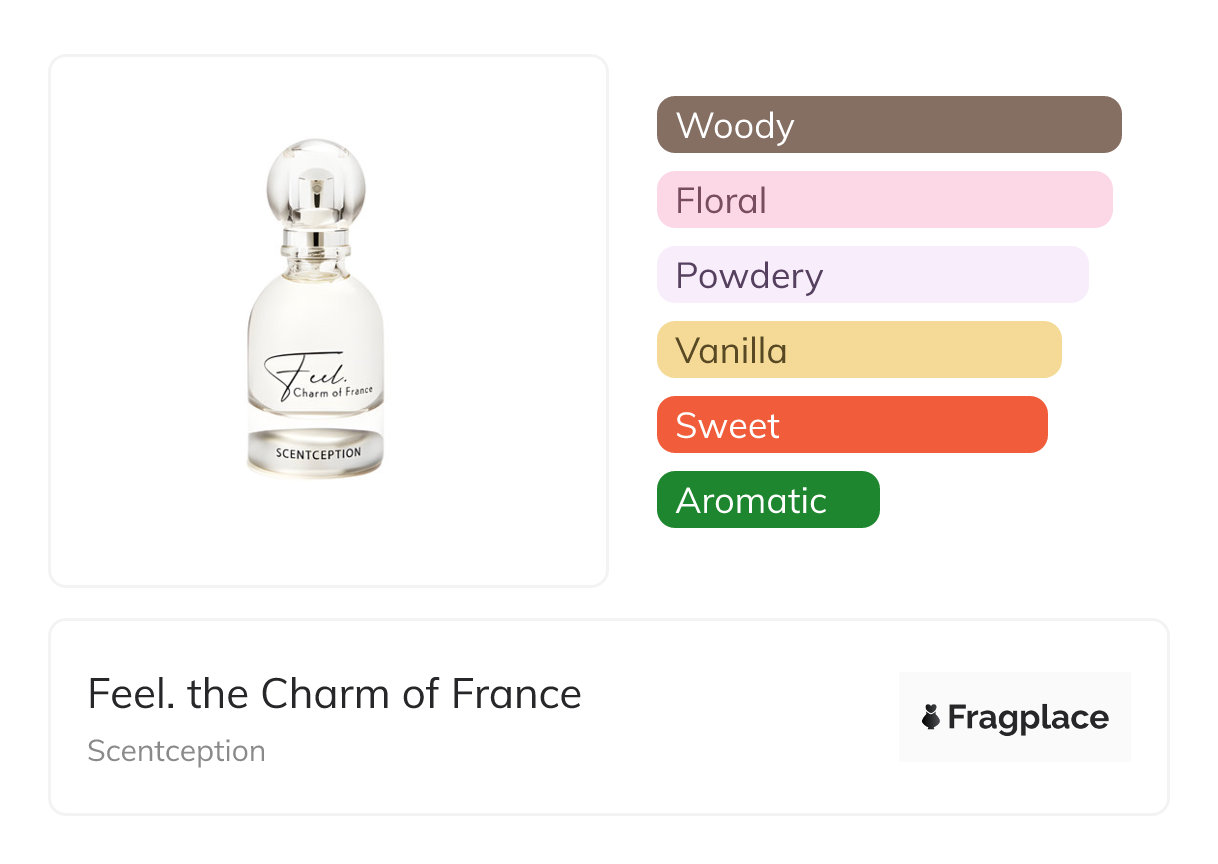Click the gray Scentception brand name
The width and height of the screenshot is (1218, 864).
[176, 751]
